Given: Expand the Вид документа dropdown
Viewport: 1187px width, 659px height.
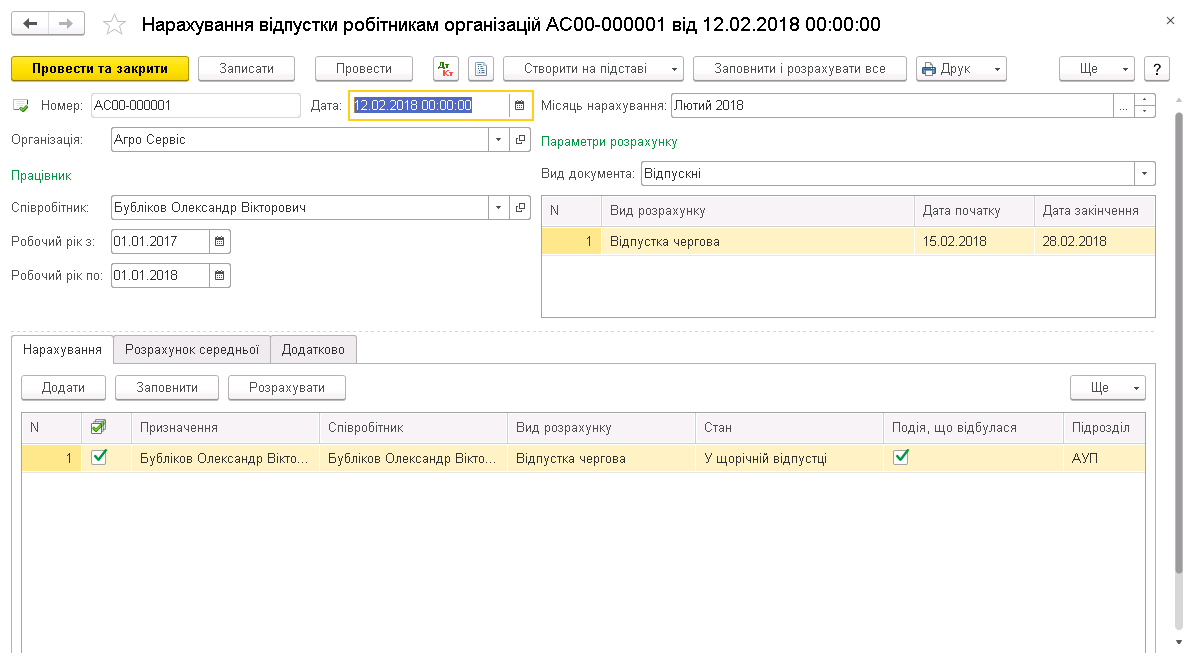Looking at the screenshot, I should [1144, 174].
